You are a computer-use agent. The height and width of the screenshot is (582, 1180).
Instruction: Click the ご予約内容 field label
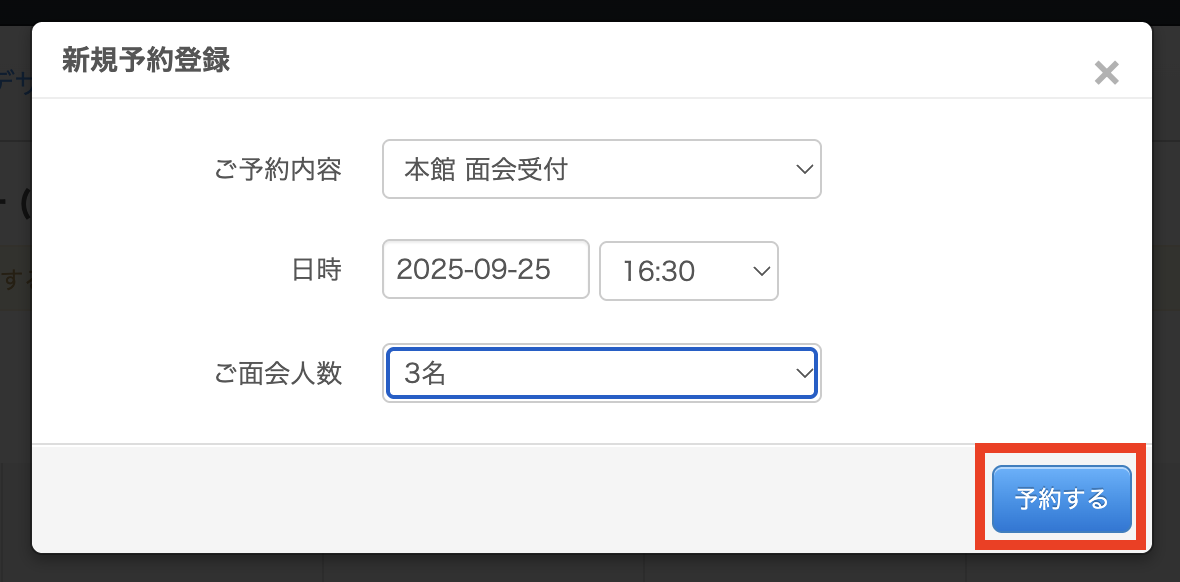point(278,170)
